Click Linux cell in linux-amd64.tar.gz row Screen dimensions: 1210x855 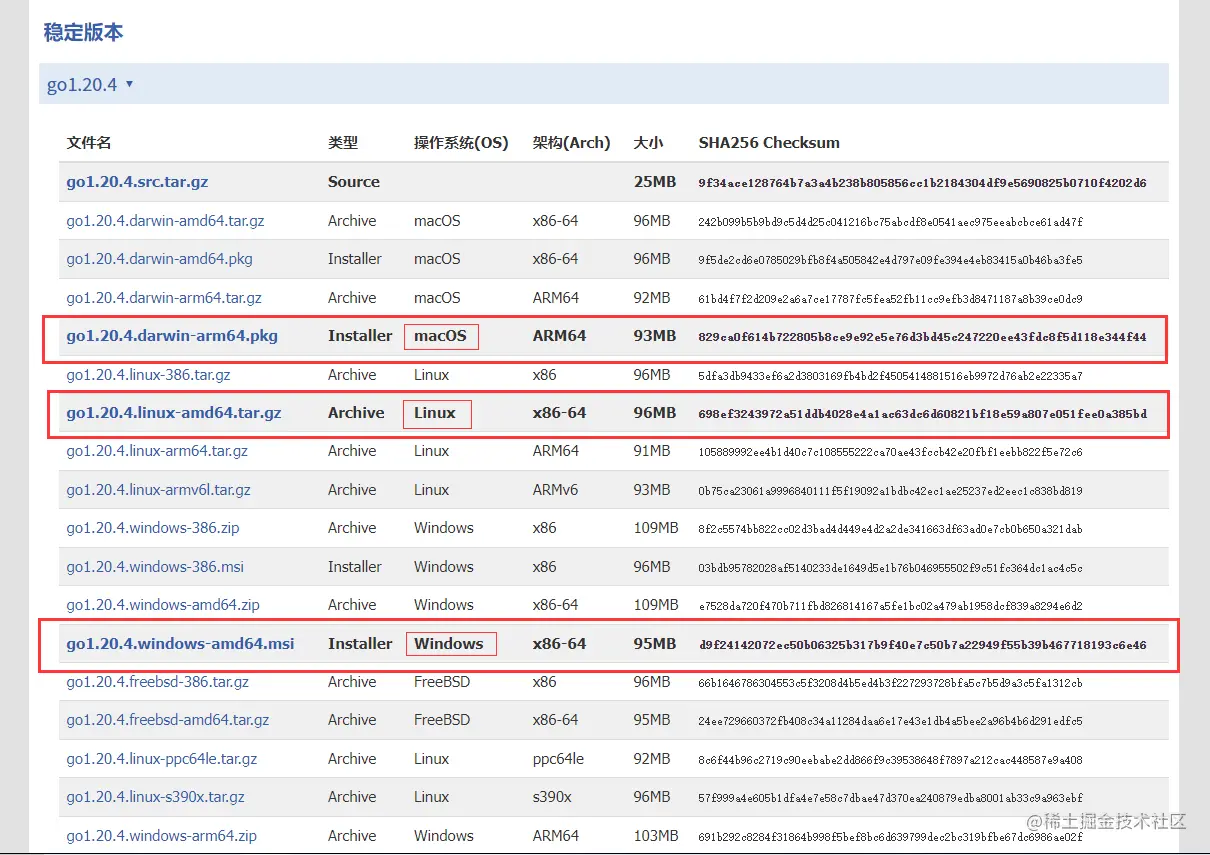(x=435, y=413)
